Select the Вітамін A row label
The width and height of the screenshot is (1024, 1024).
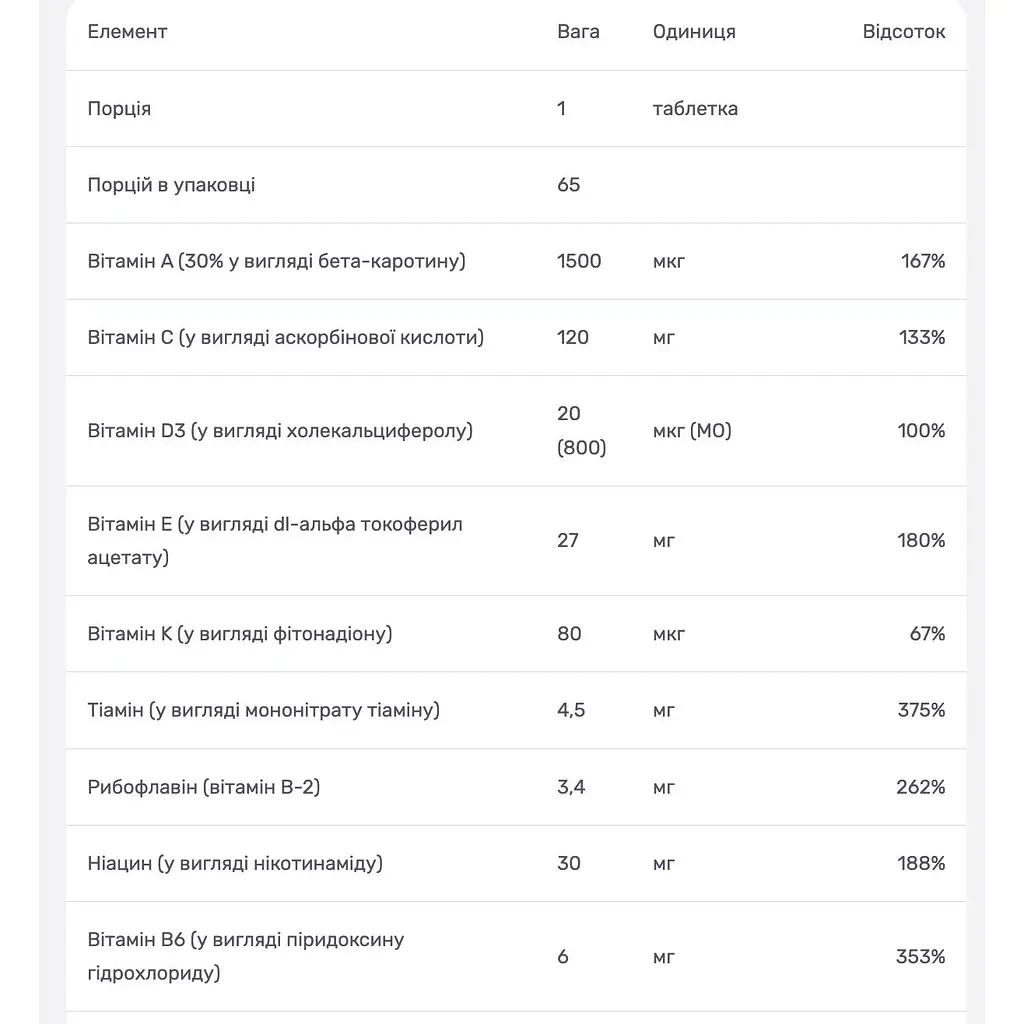pos(276,261)
